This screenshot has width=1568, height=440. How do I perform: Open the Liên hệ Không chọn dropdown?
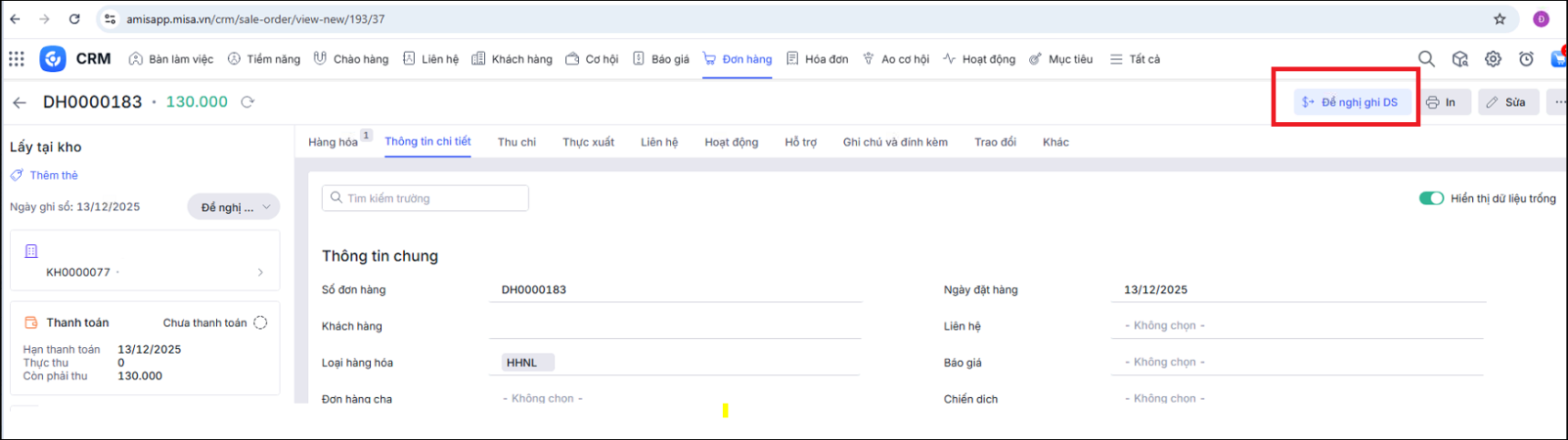tap(1296, 325)
